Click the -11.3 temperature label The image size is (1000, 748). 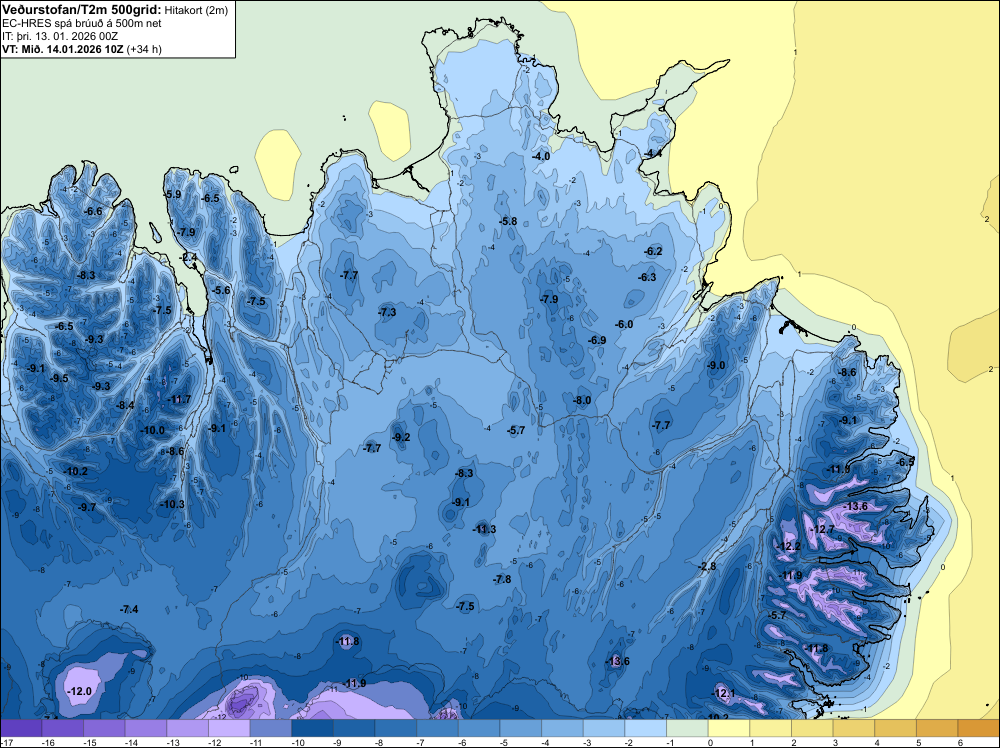click(x=484, y=529)
